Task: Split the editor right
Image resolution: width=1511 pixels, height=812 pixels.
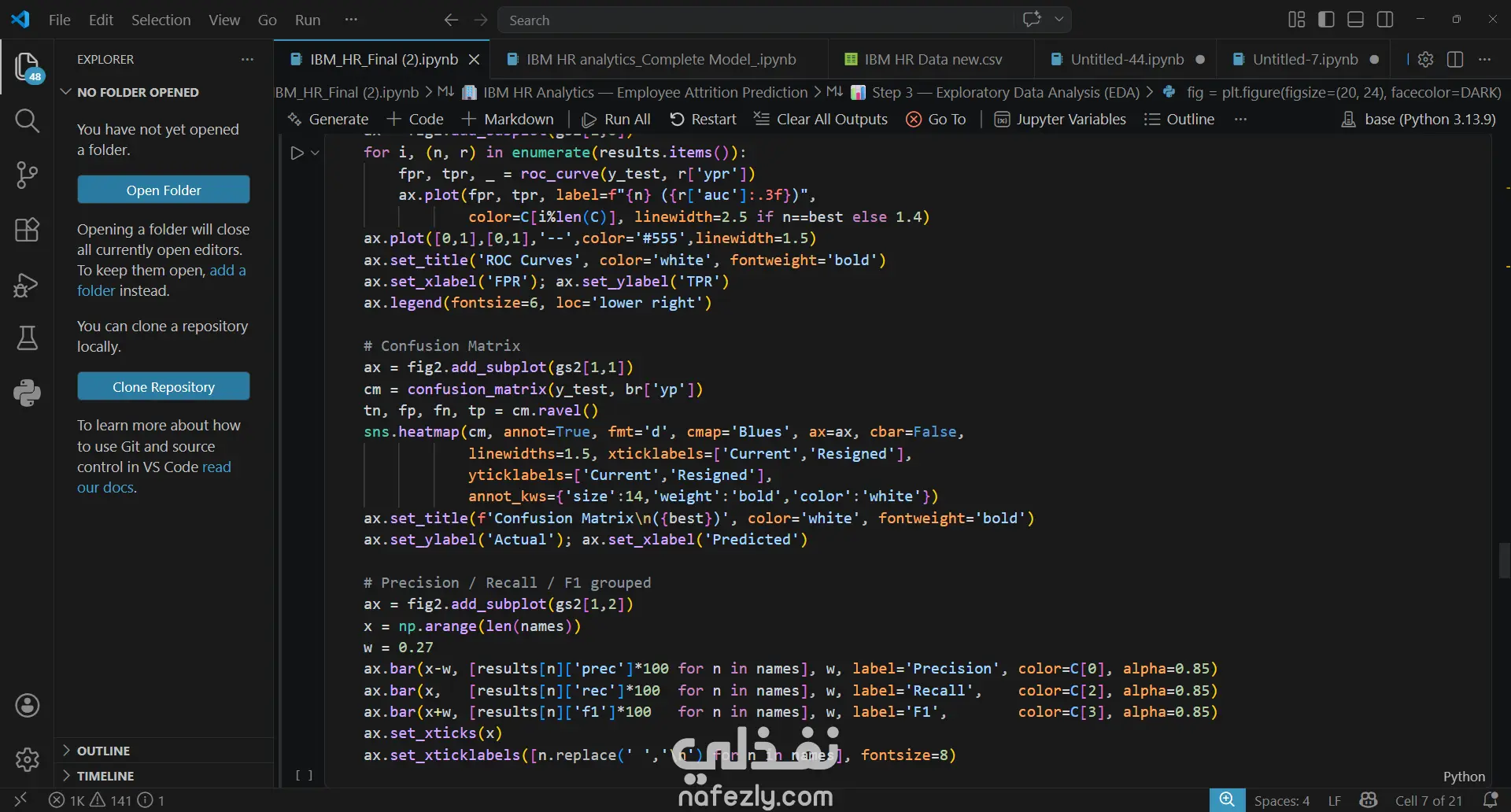Action: [x=1455, y=59]
